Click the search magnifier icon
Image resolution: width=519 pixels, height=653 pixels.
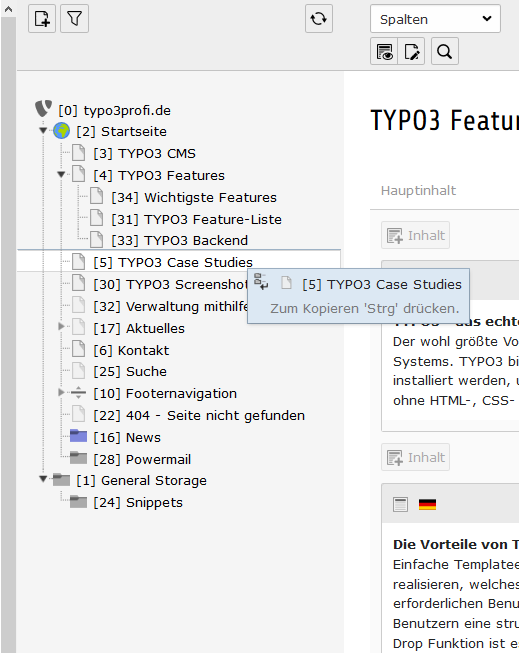coord(444,52)
